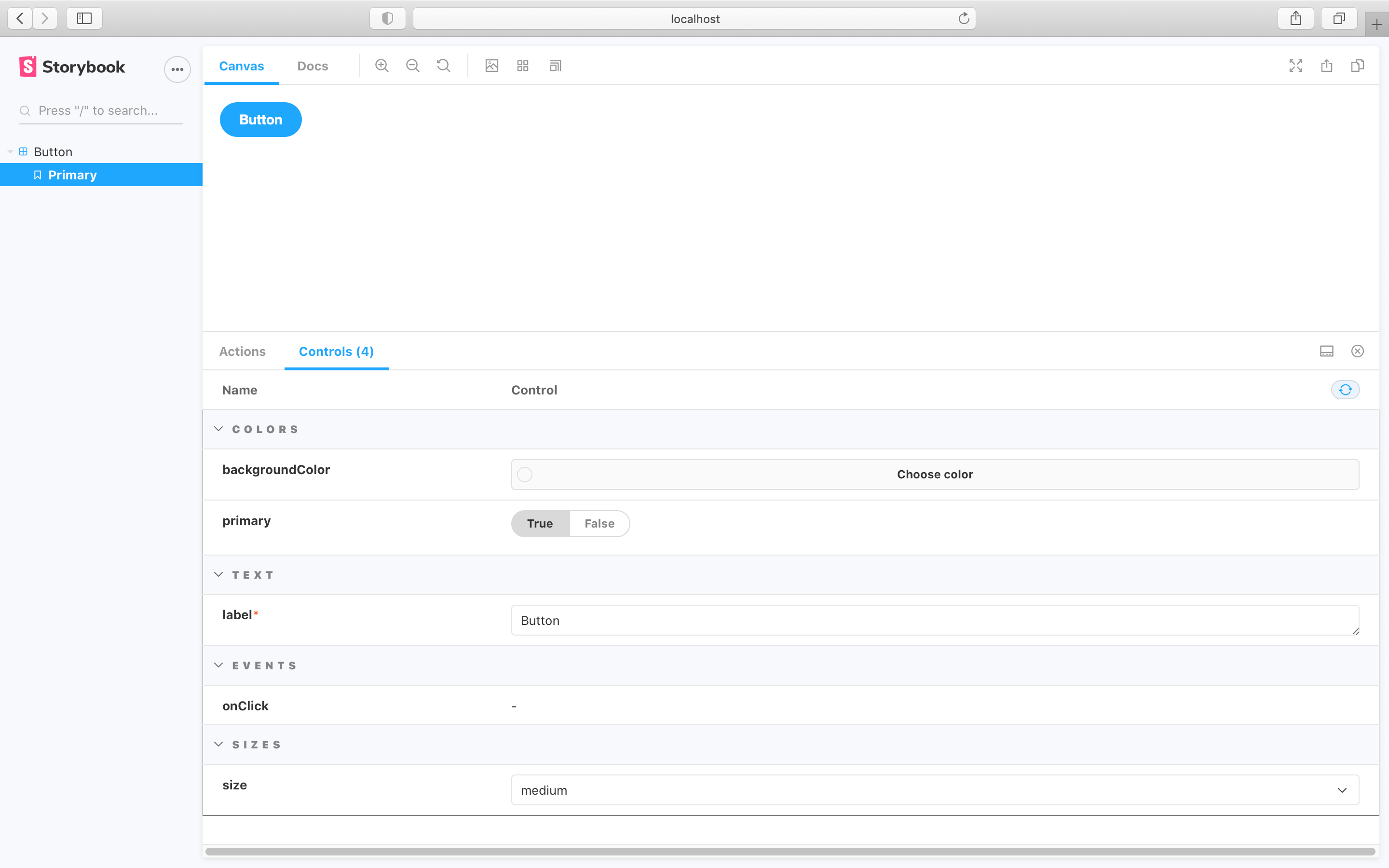This screenshot has width=1389, height=868.
Task: Click the reset zoom icon in toolbar
Action: 443,65
